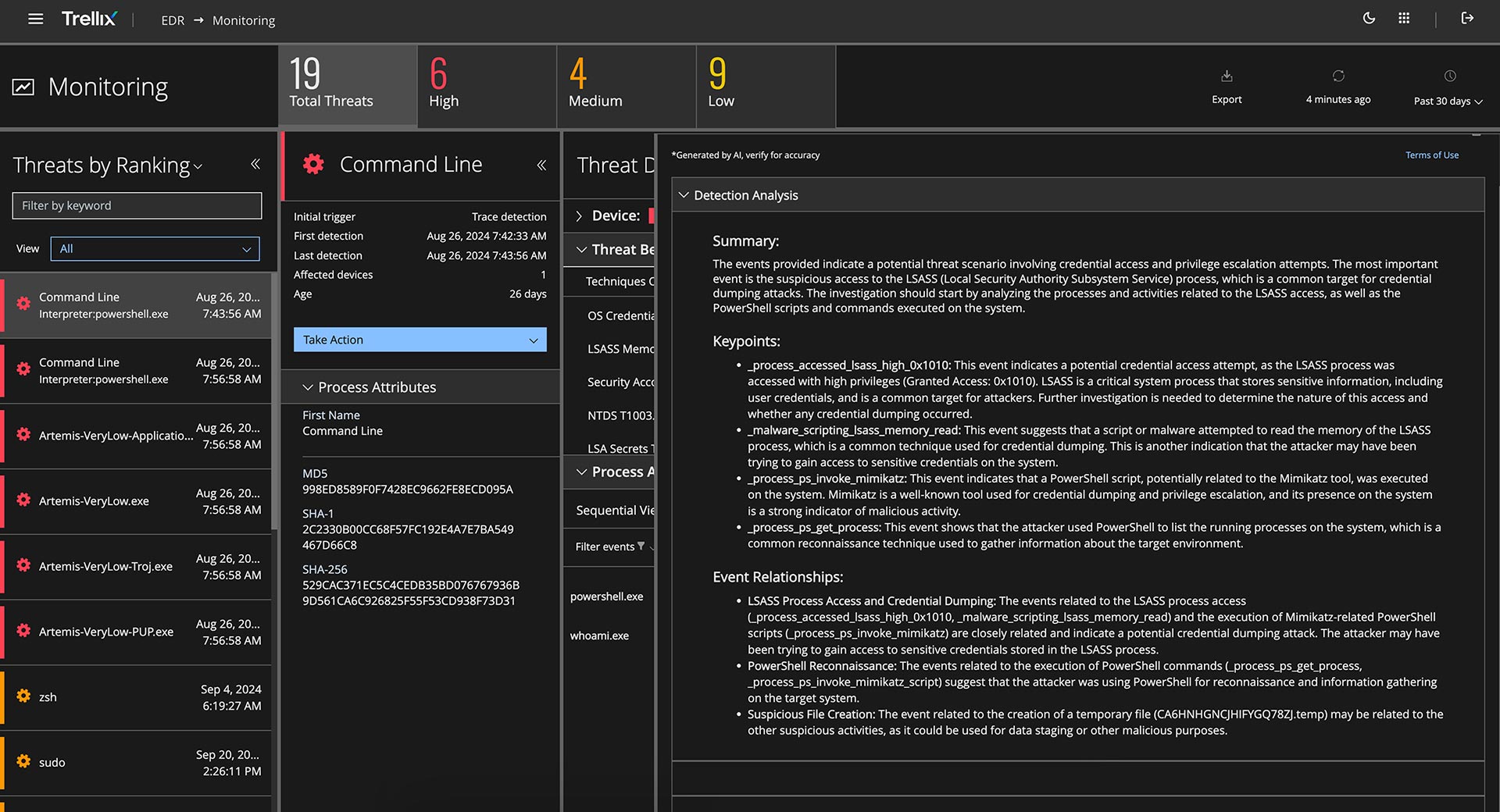The image size is (1500, 812).
Task: Collapse the Command Line details panel
Action: pyautogui.click(x=541, y=165)
